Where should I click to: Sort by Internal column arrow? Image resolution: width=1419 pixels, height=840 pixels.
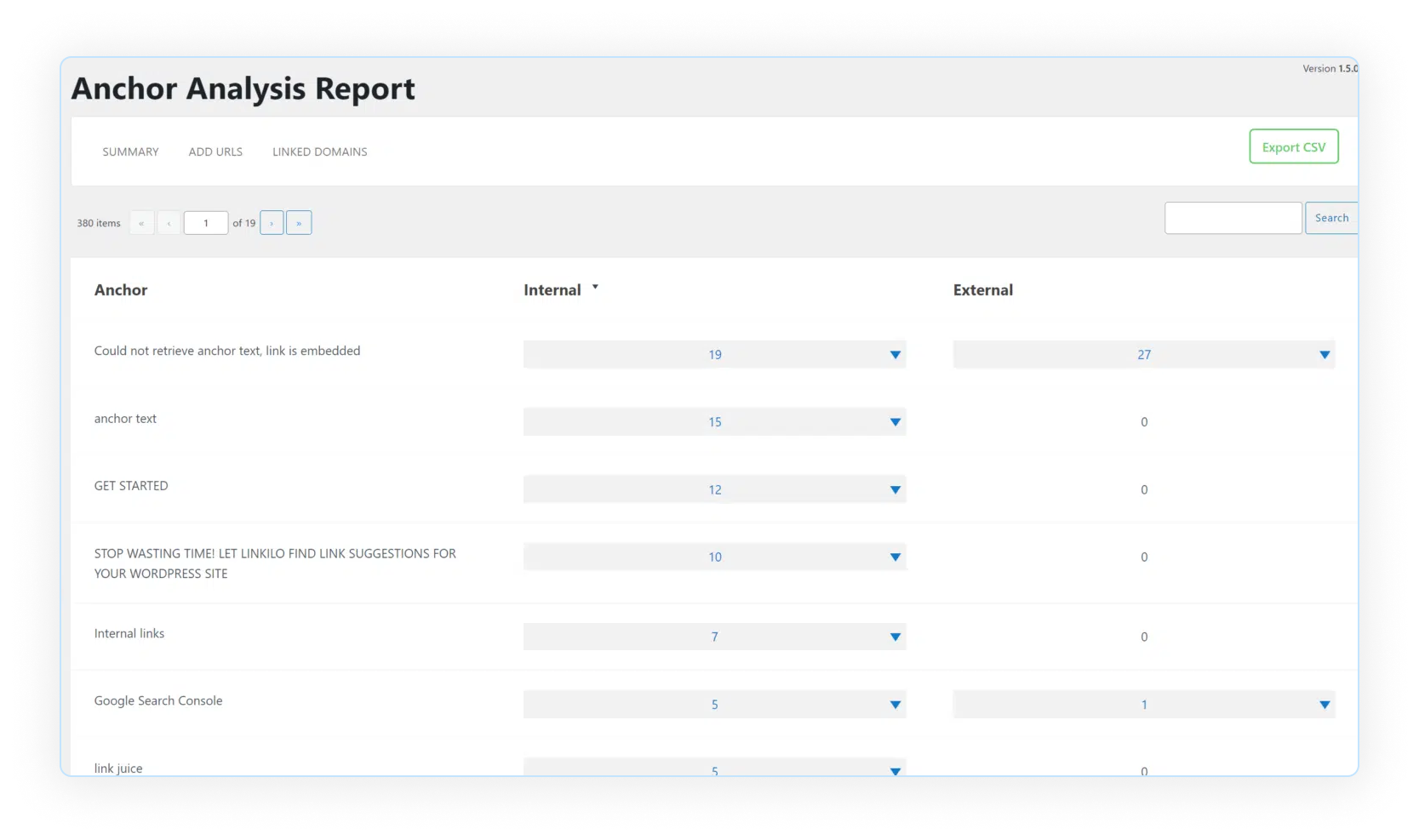pyautogui.click(x=595, y=288)
